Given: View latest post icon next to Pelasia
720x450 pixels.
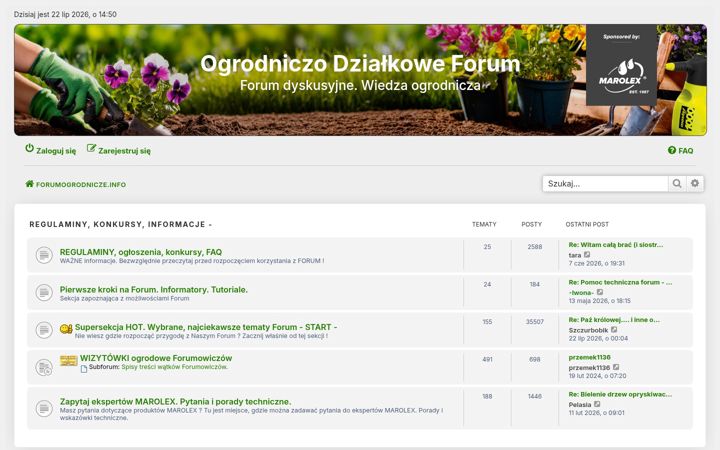Looking at the screenshot, I should 597,404.
